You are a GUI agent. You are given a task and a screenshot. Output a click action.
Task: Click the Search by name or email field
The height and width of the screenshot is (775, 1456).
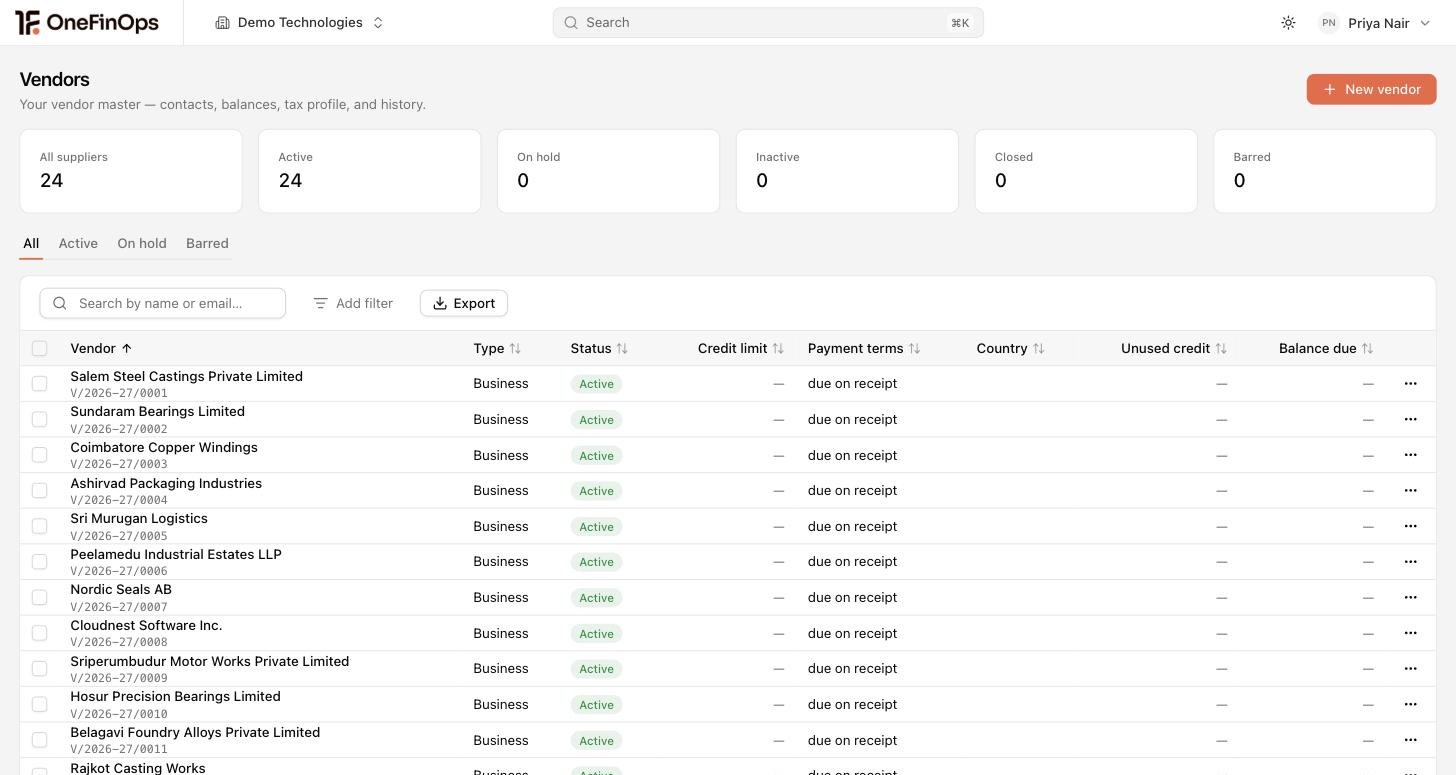(163, 303)
